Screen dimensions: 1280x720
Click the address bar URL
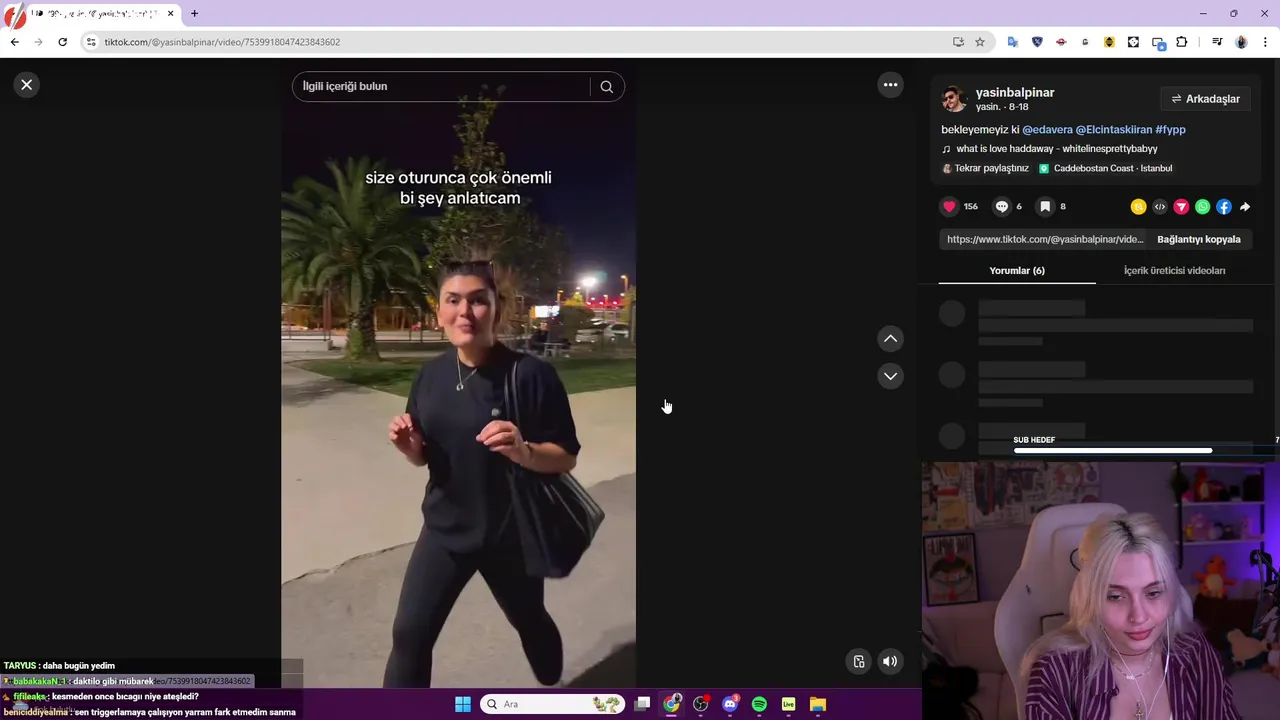222,42
